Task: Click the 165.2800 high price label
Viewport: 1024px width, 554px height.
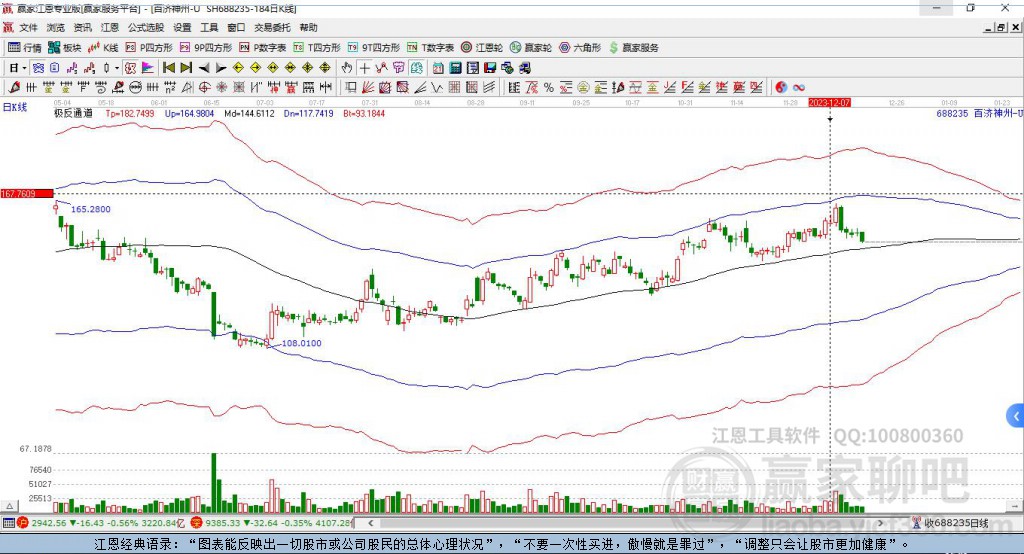Action: point(91,209)
